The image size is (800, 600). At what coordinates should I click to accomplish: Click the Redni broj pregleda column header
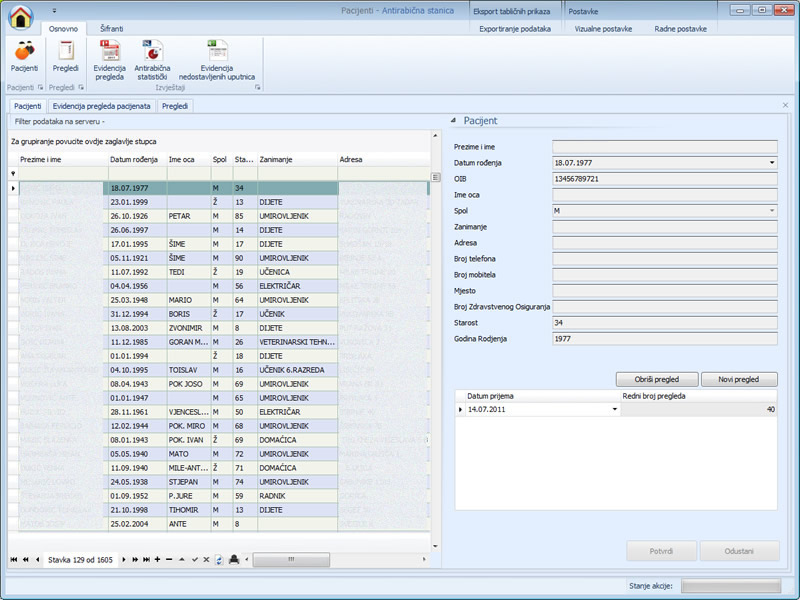coord(698,396)
